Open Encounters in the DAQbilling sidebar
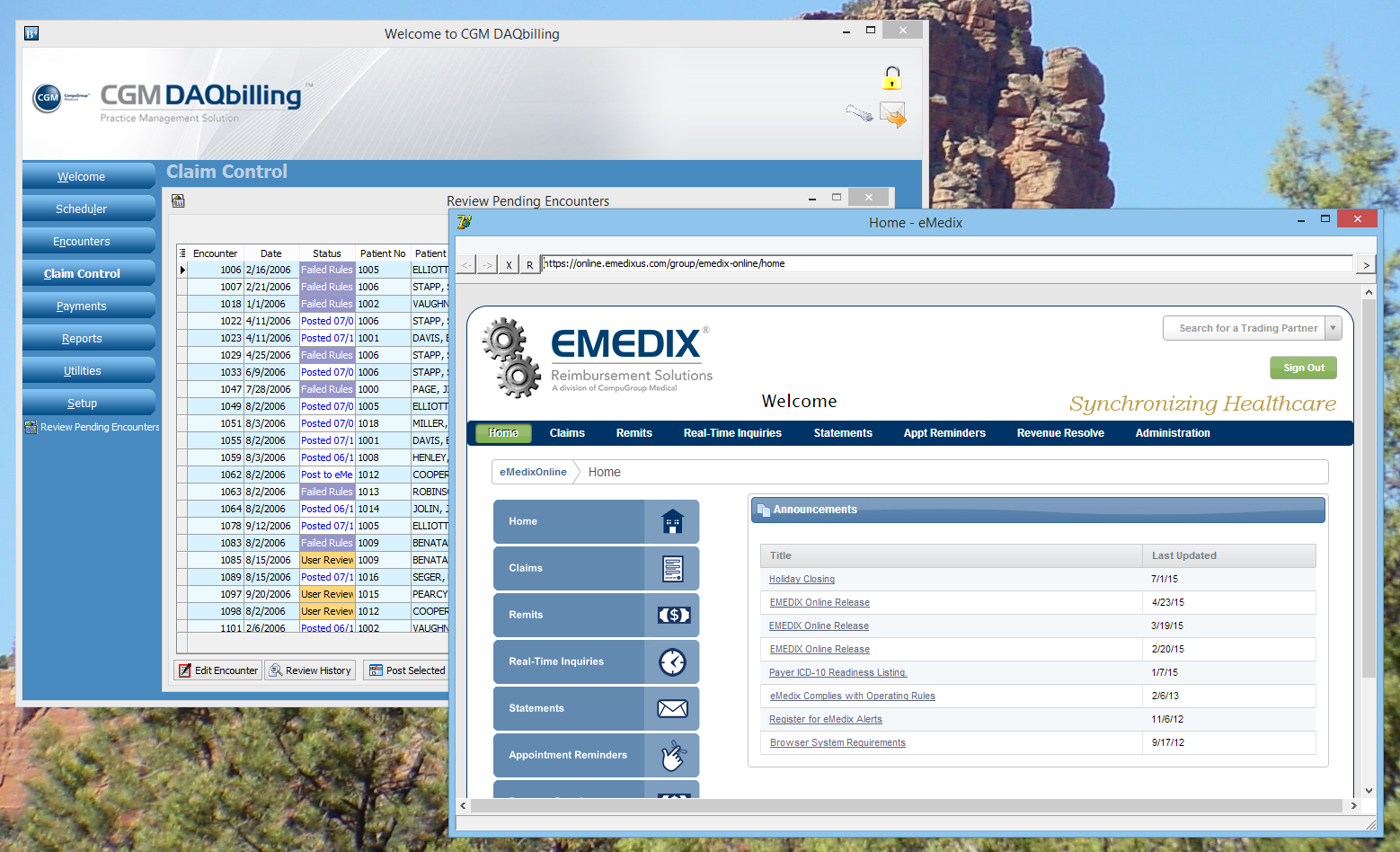The height and width of the screenshot is (852, 1400). tap(89, 241)
